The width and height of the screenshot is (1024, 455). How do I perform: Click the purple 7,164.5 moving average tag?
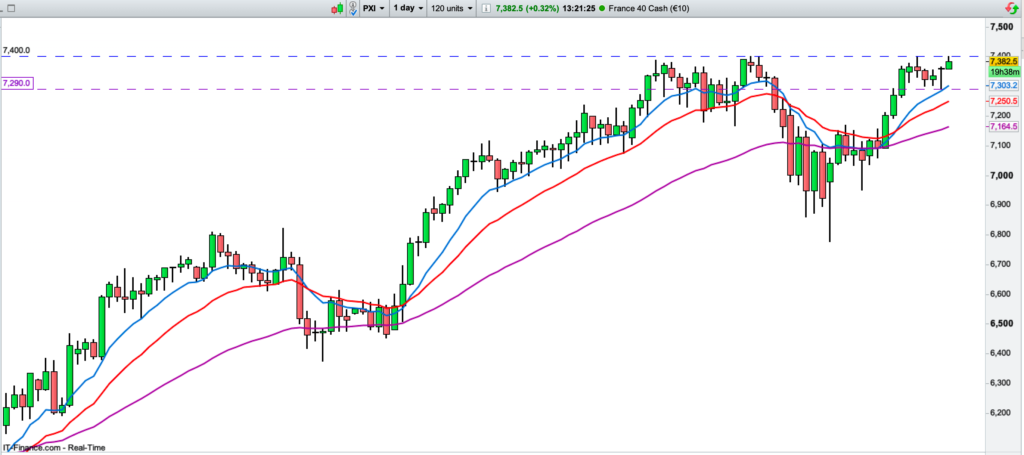[x=1002, y=127]
